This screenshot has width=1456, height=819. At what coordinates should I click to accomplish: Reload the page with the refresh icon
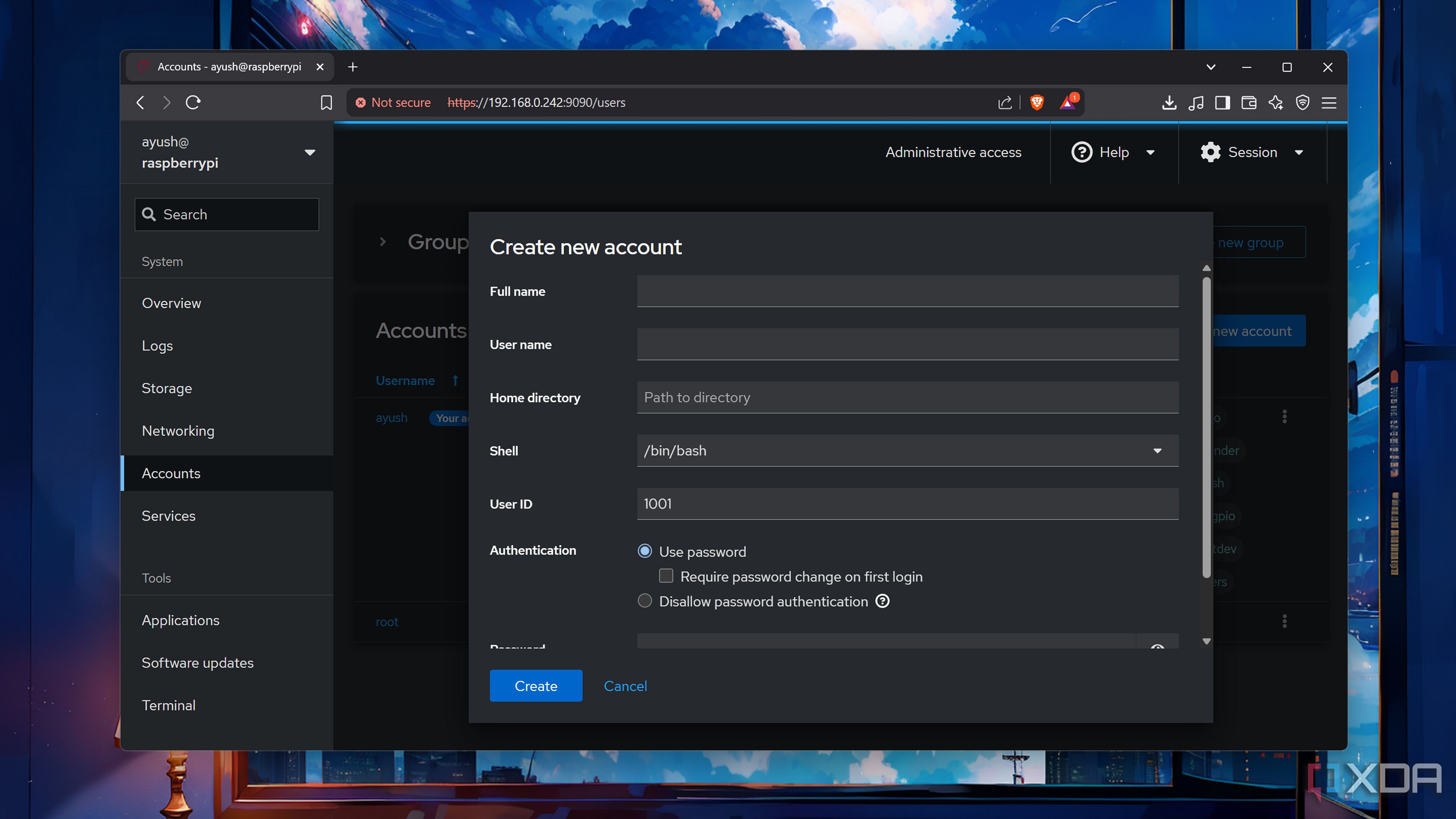[193, 102]
